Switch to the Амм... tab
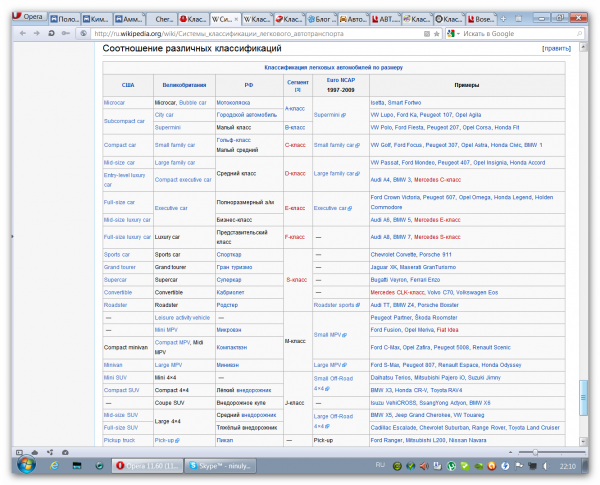The image size is (600, 485). coord(130,19)
